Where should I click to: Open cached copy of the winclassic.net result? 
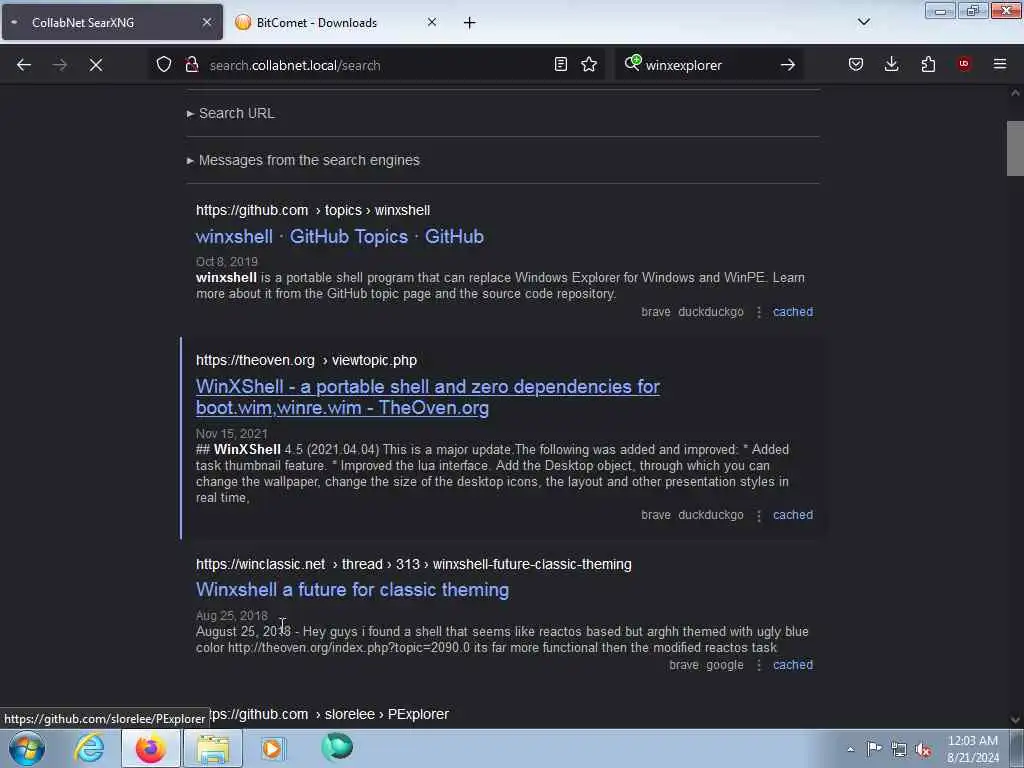[x=793, y=665]
